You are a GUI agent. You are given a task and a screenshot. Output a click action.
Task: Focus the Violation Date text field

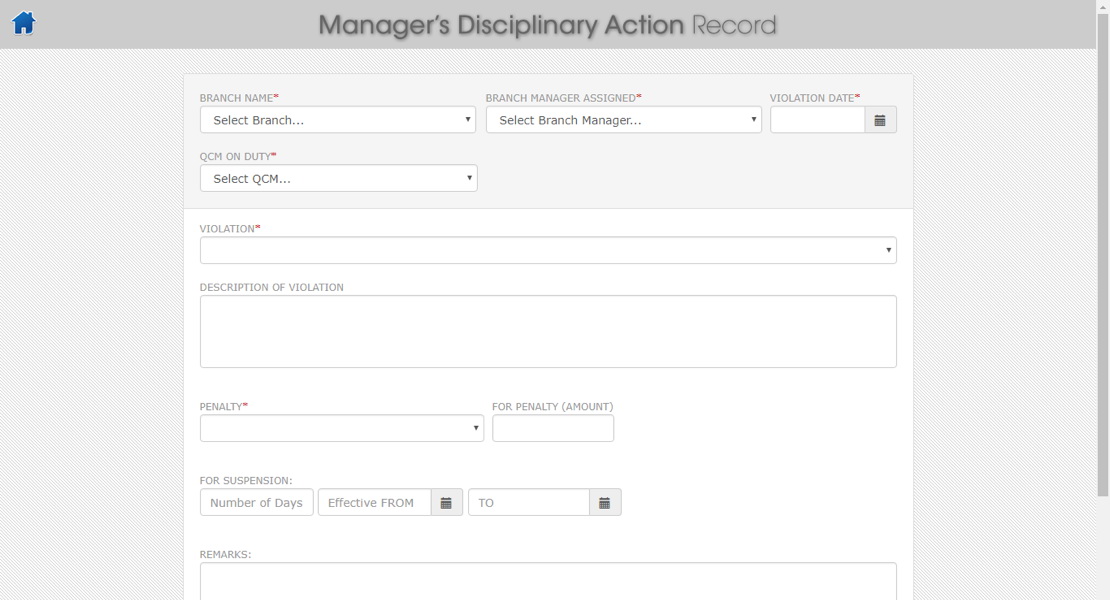click(x=817, y=120)
